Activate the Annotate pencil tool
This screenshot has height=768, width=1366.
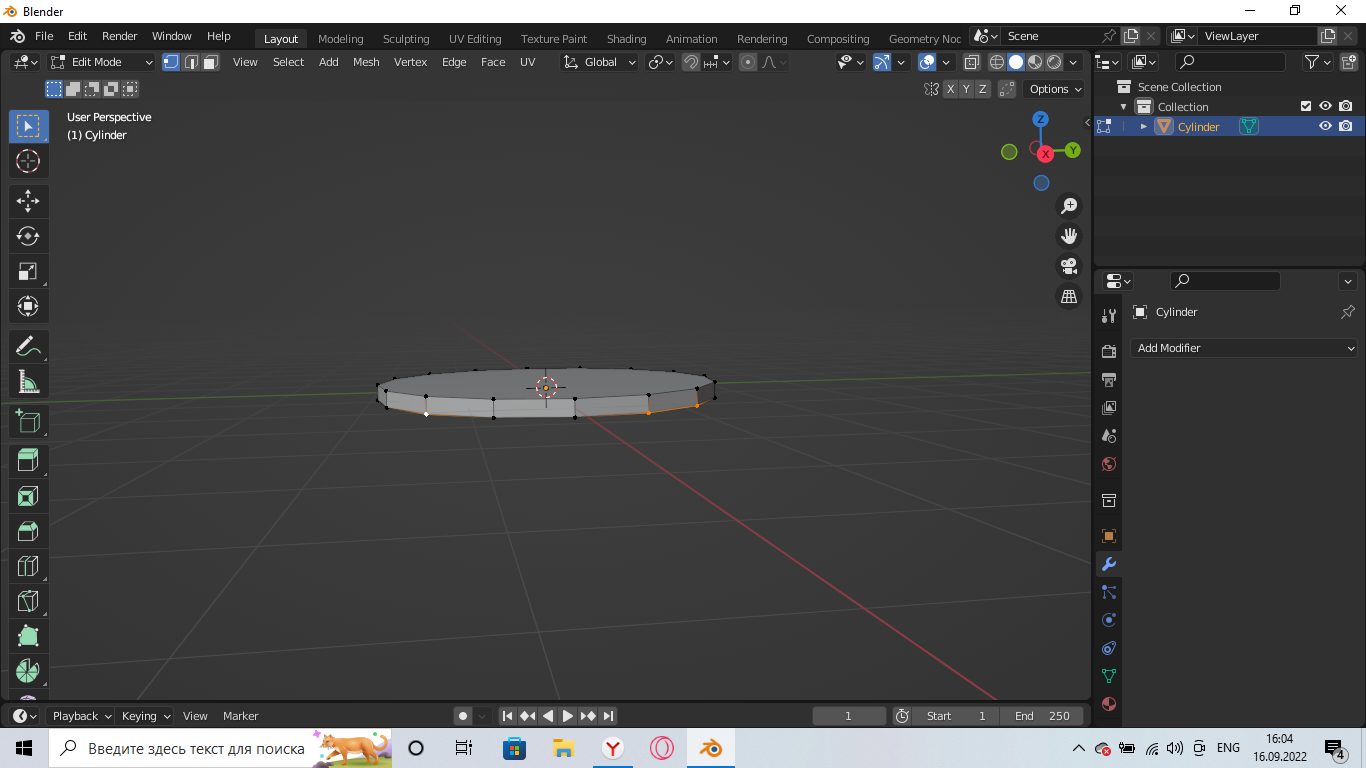tap(28, 346)
